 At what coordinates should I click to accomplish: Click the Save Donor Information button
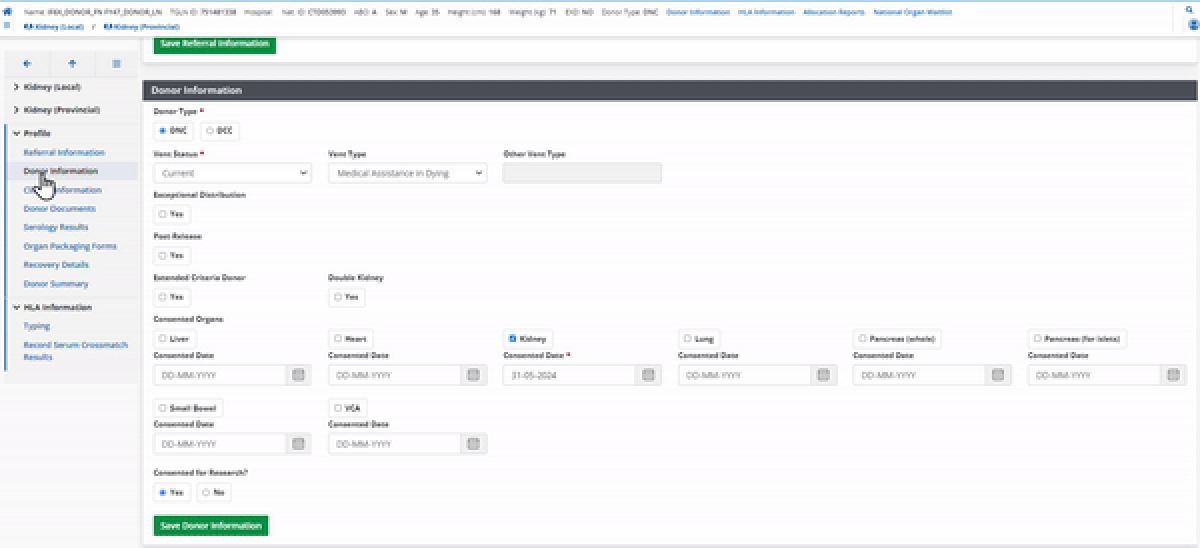pos(211,525)
